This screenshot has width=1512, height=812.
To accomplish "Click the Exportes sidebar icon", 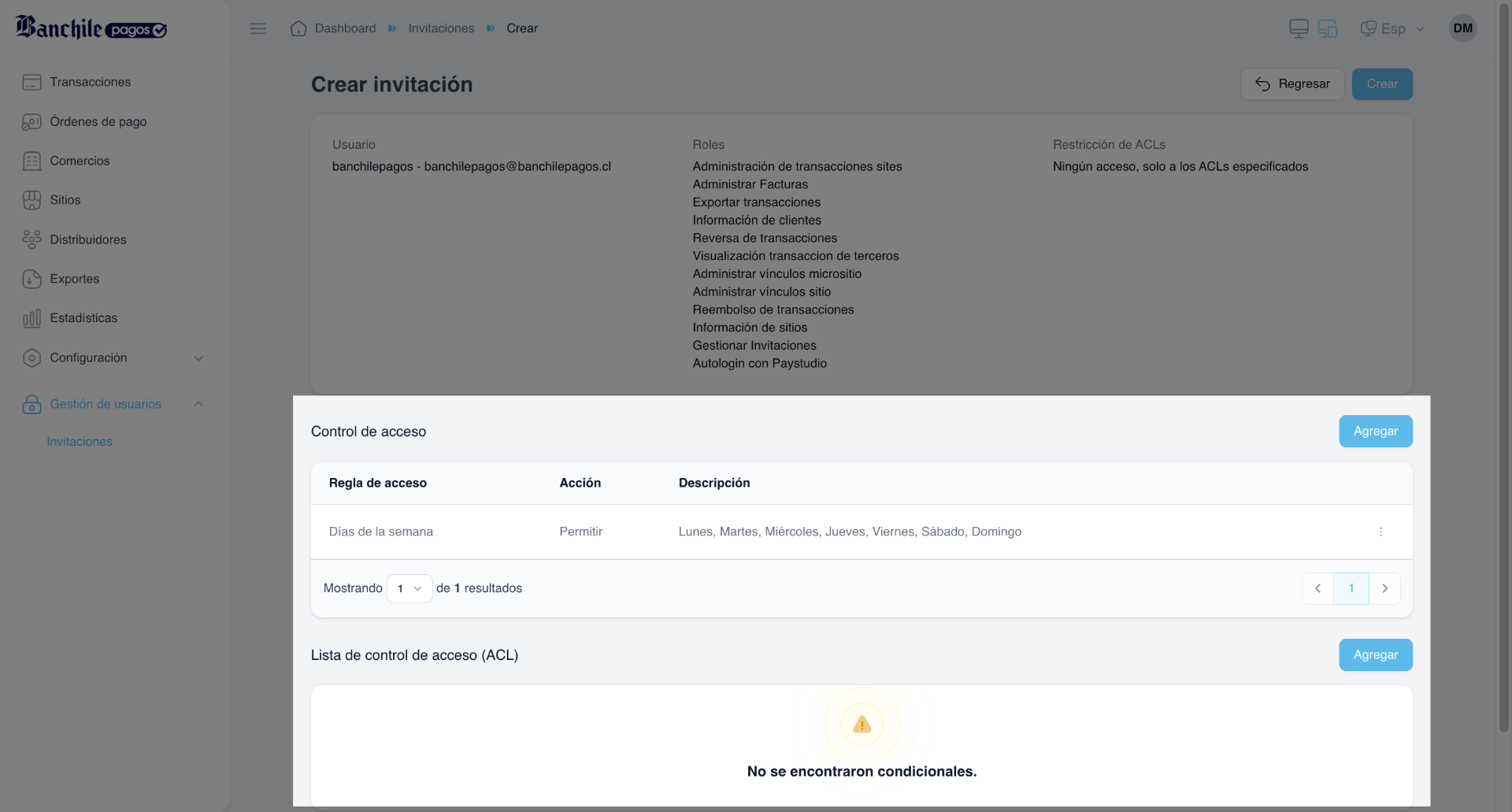I will pyautogui.click(x=31, y=279).
